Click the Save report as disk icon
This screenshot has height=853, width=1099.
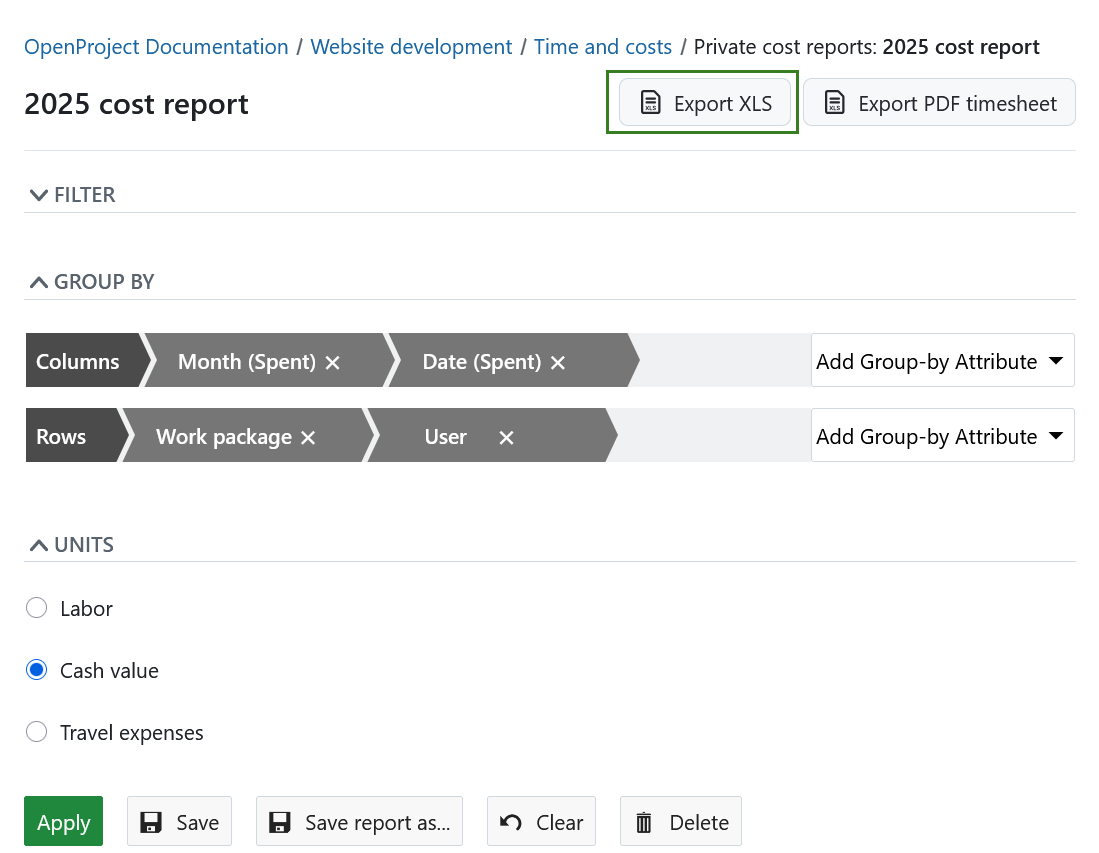click(278, 821)
